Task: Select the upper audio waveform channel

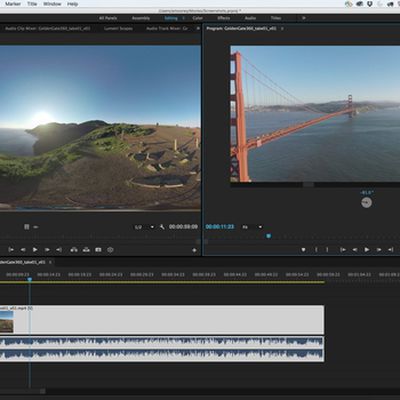Action: click(x=162, y=342)
